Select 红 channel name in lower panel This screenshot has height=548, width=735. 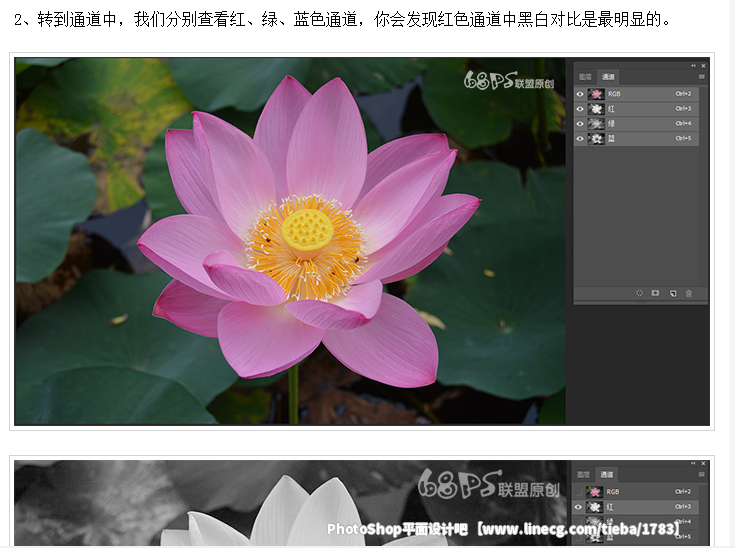point(610,507)
